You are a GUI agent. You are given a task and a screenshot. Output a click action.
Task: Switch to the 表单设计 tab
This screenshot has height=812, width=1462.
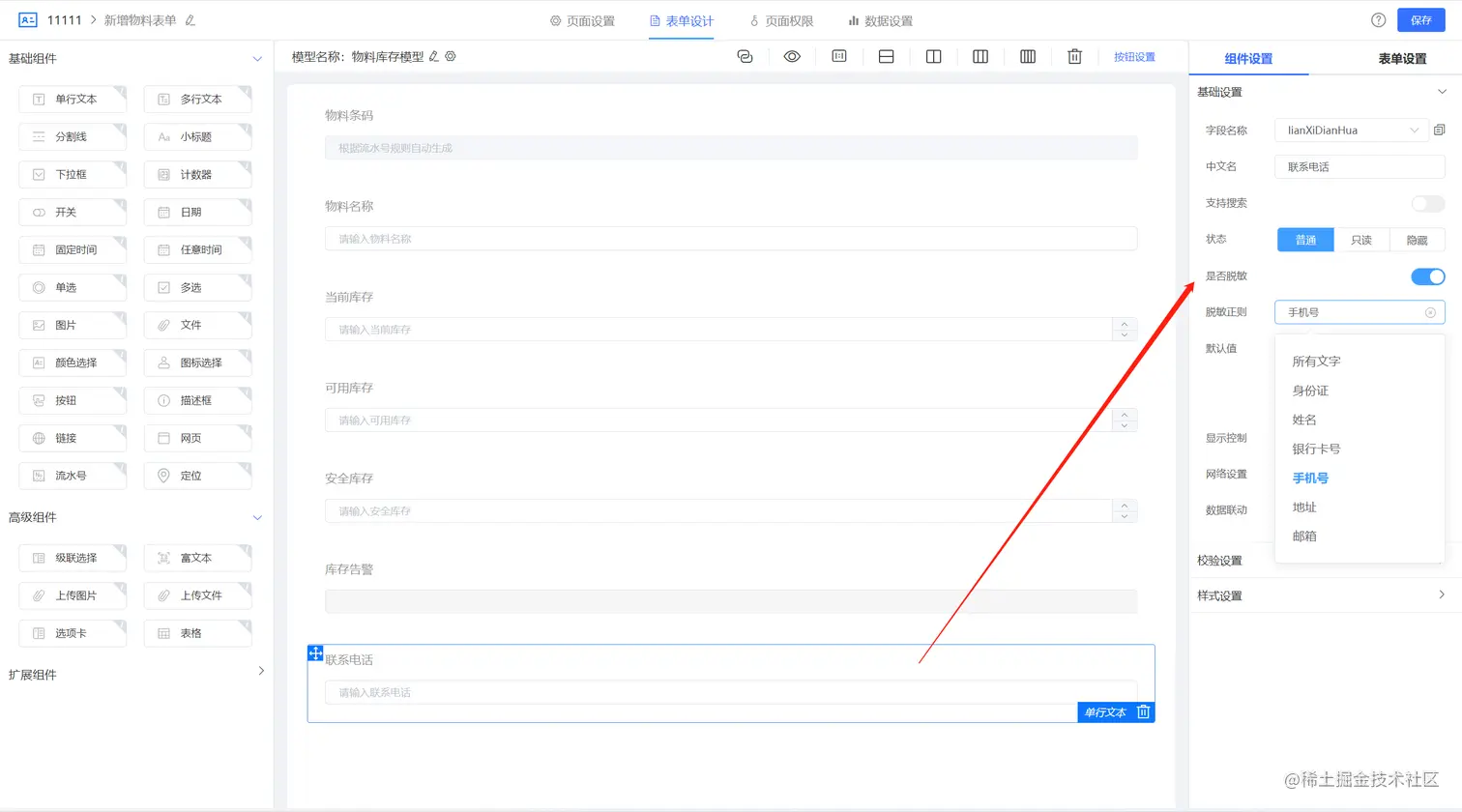click(682, 21)
